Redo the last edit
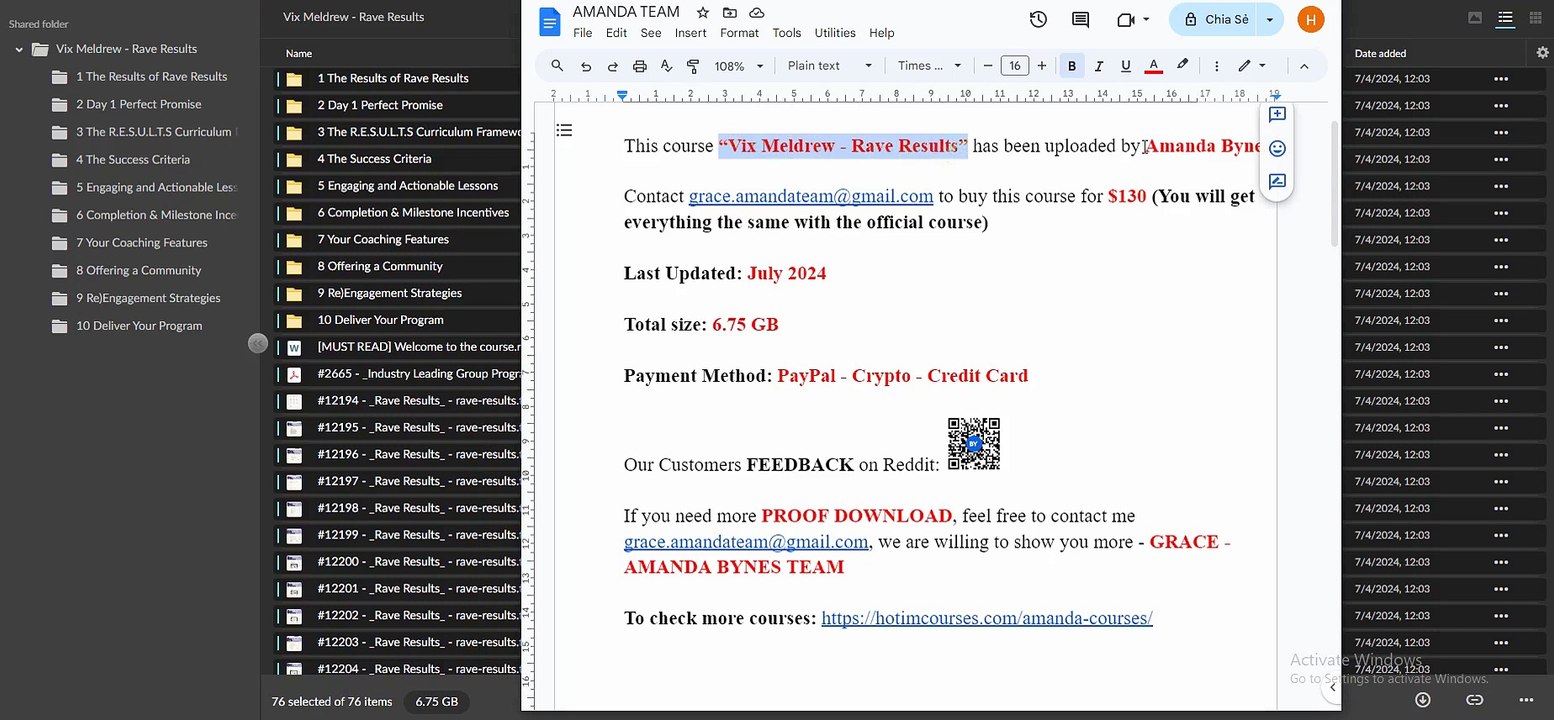This screenshot has height=720, width=1554. 613,66
